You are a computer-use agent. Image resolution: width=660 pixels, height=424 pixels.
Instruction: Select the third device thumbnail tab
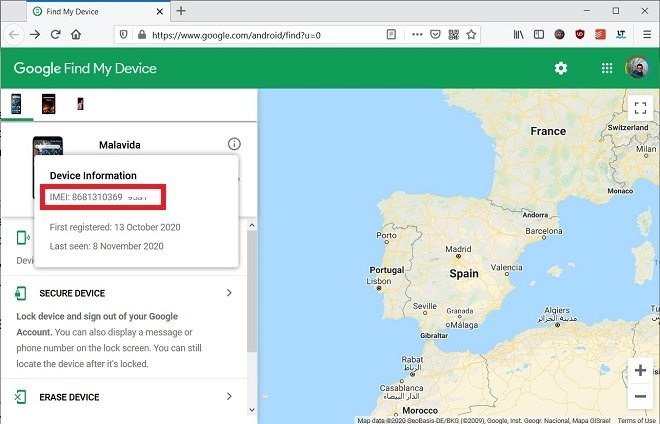point(80,104)
